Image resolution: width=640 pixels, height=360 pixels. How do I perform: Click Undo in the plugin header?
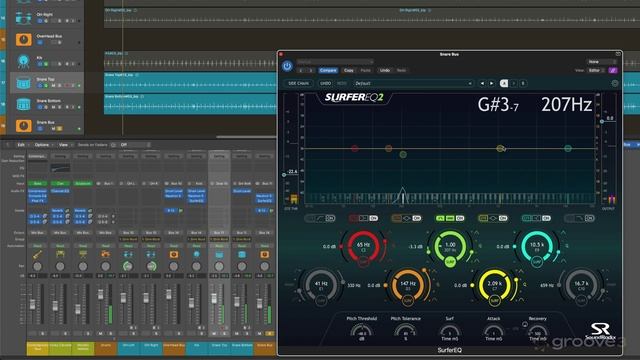(x=384, y=70)
